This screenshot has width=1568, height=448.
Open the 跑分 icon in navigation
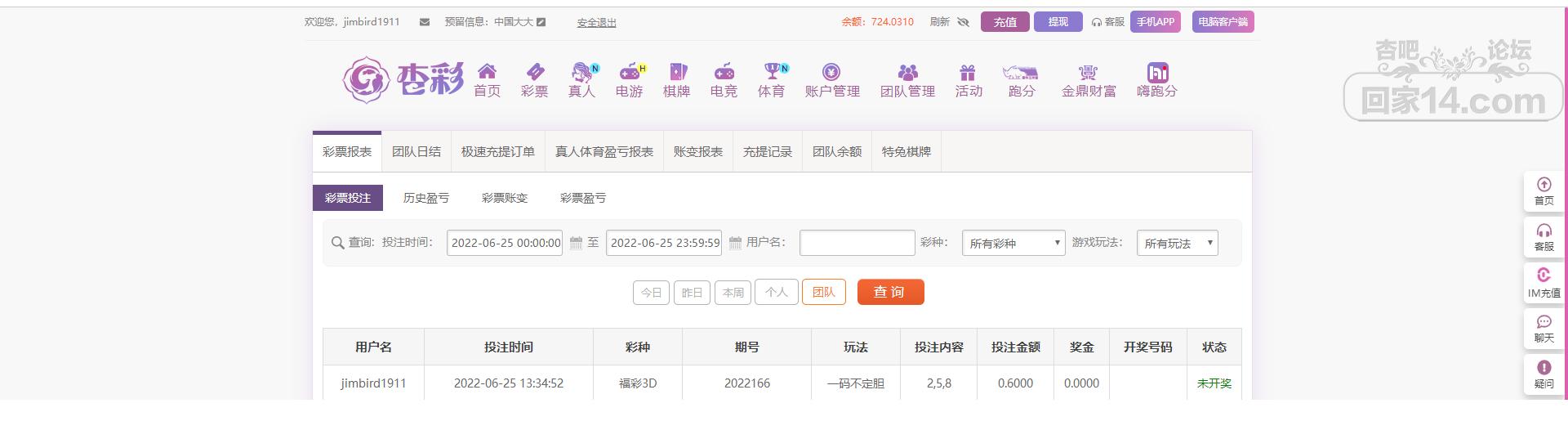(1020, 72)
